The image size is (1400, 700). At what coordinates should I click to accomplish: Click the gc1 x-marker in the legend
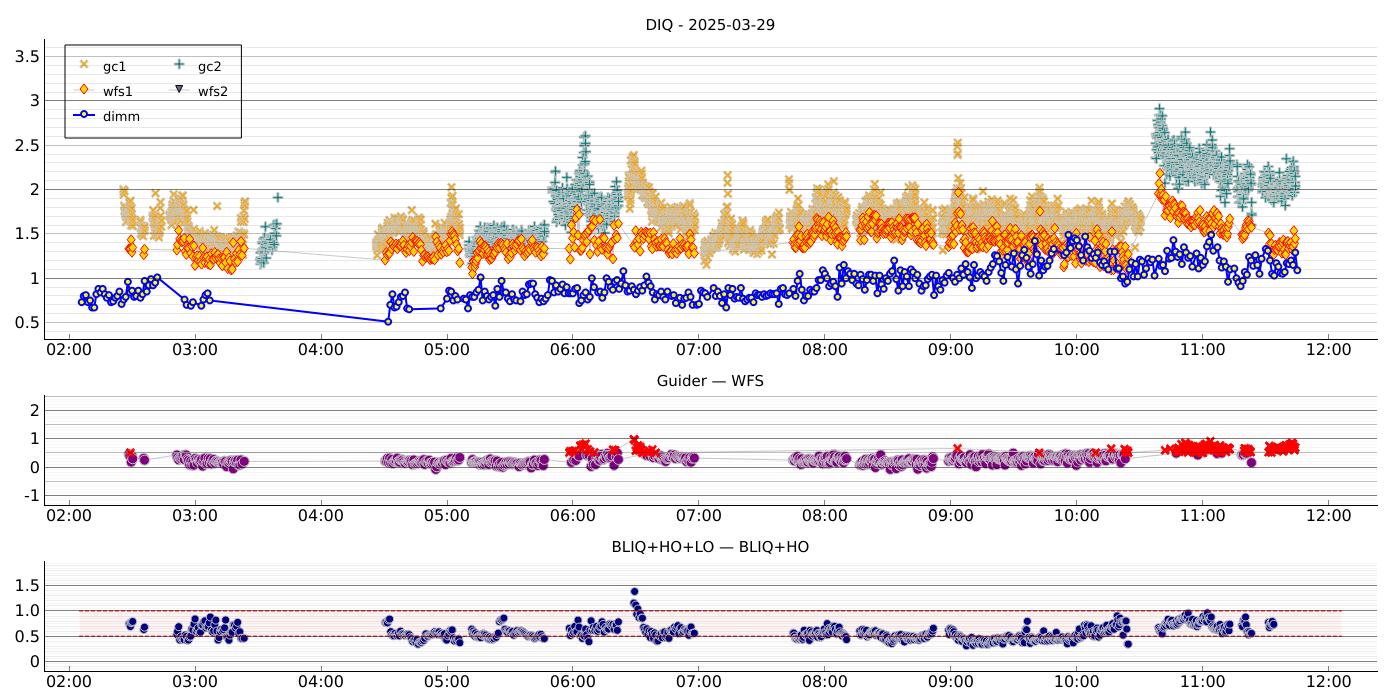pos(84,64)
